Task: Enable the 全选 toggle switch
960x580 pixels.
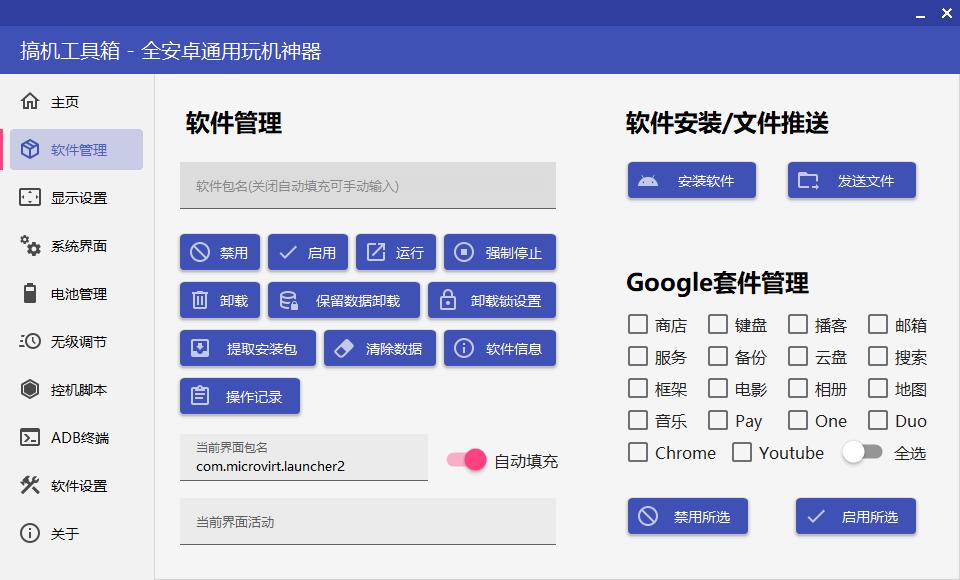Action: tap(862, 453)
